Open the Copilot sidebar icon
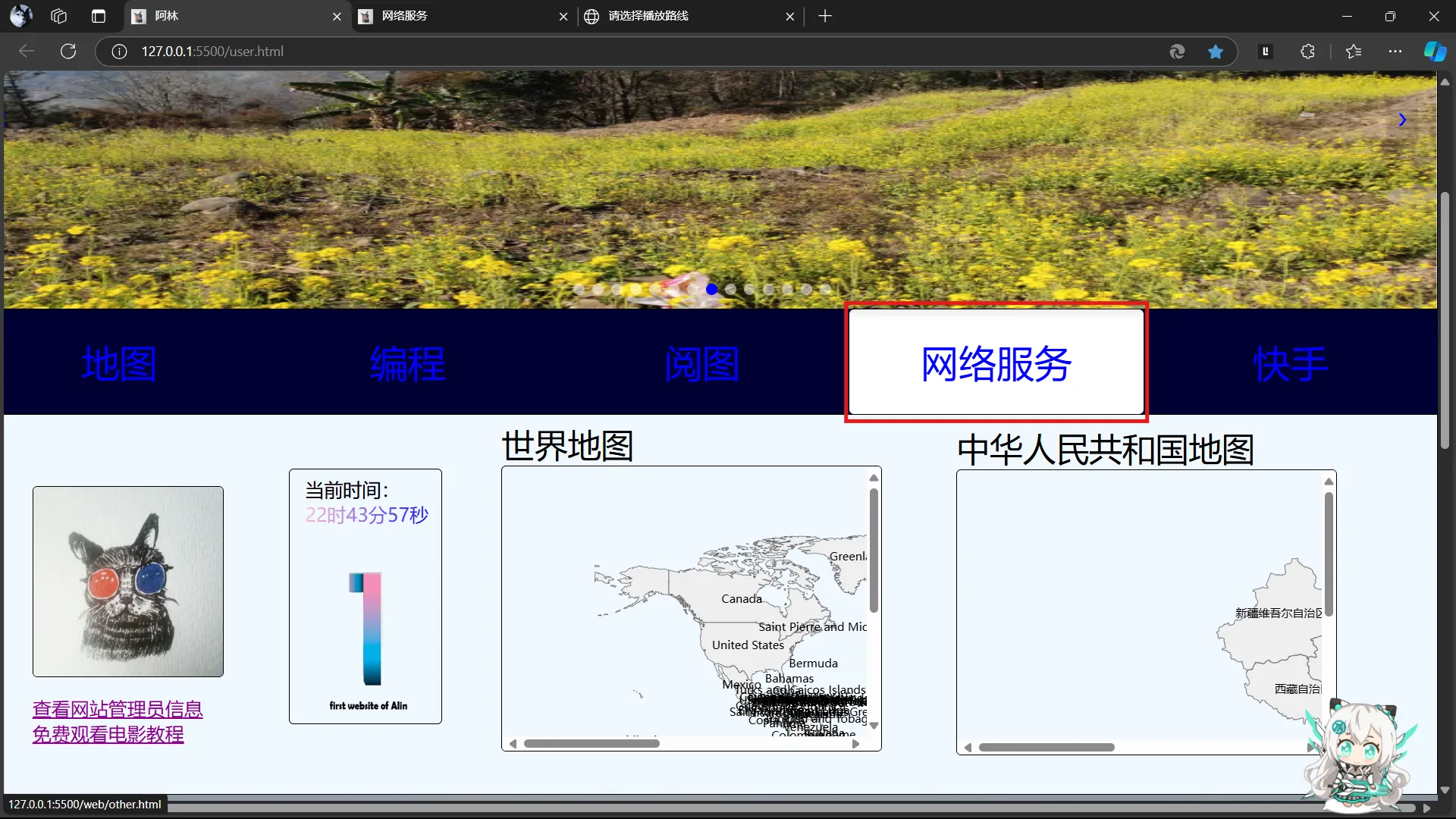Viewport: 1456px width, 819px height. click(x=1434, y=52)
